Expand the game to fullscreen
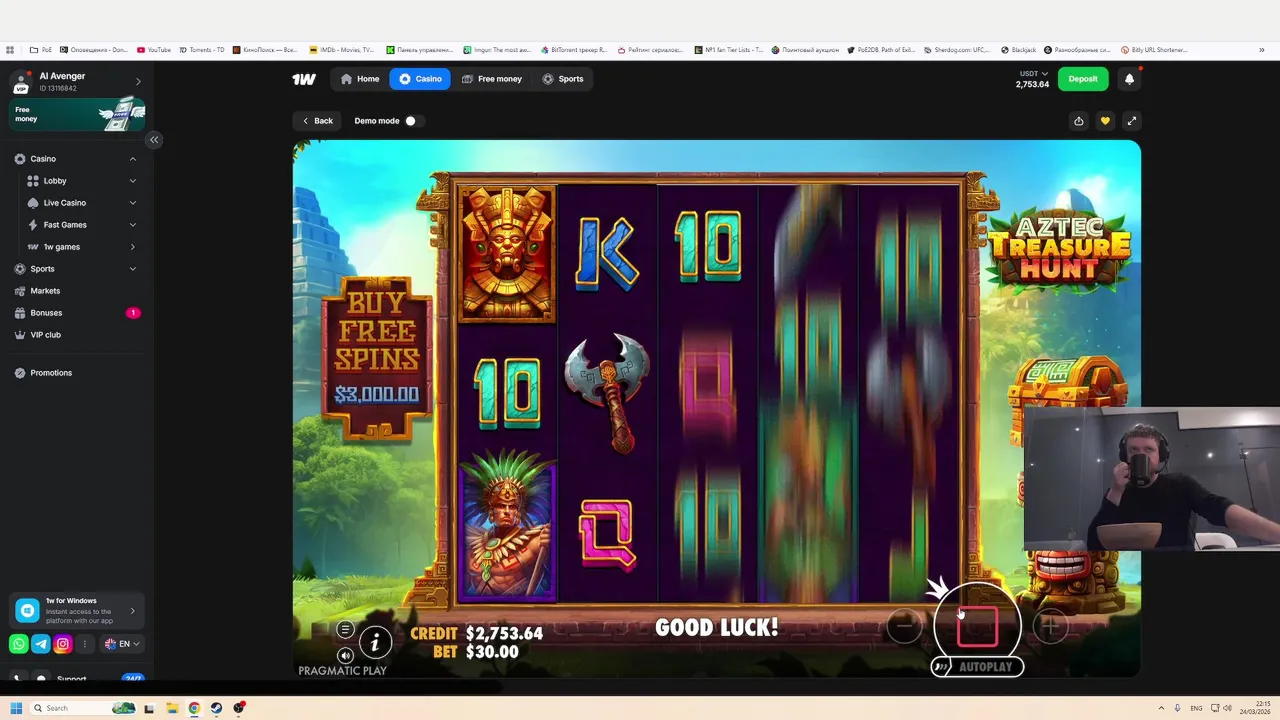Image resolution: width=1280 pixels, height=720 pixels. tap(1132, 121)
